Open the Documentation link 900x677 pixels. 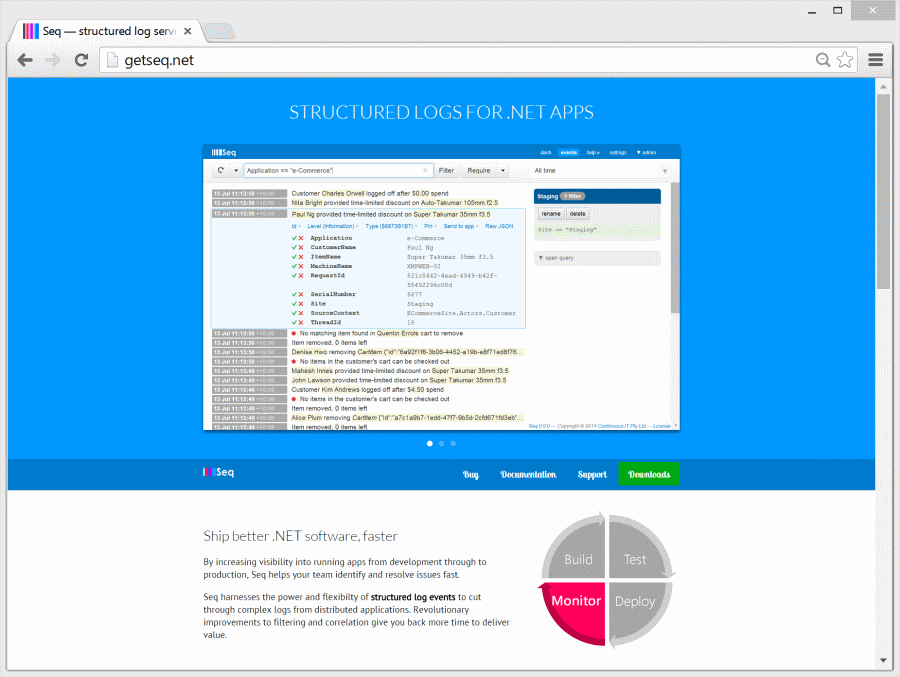[x=528, y=474]
